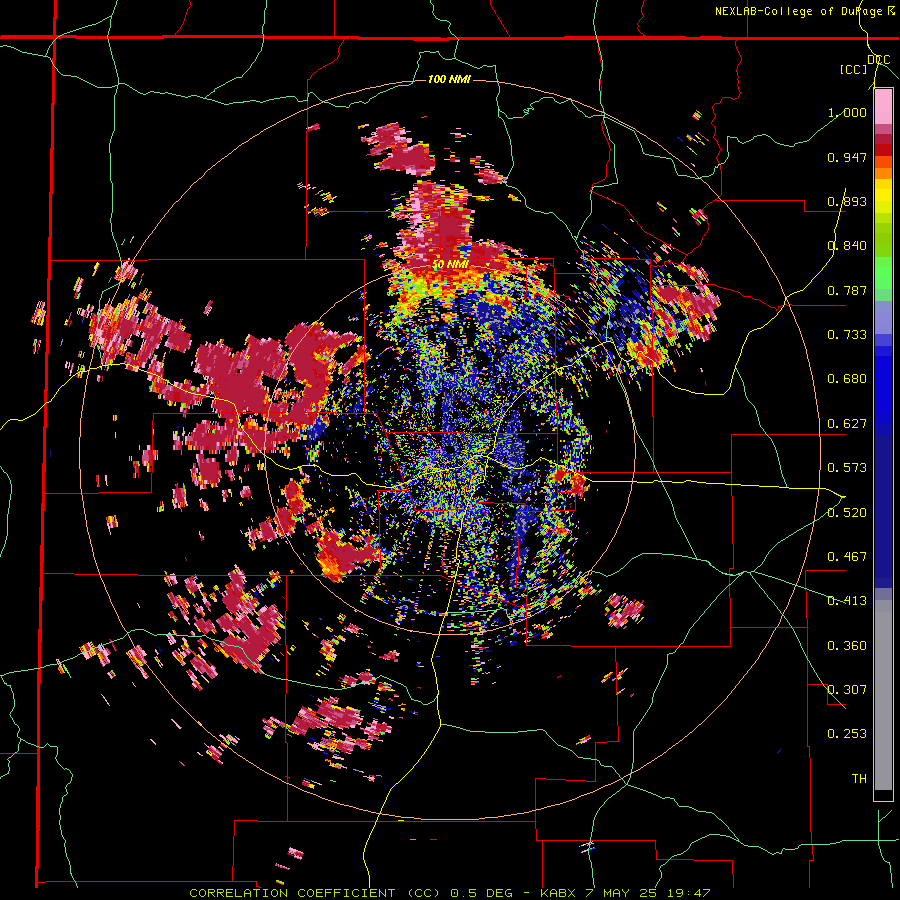
Task: Select the 0.947 scale value
Action: pyautogui.click(x=847, y=157)
